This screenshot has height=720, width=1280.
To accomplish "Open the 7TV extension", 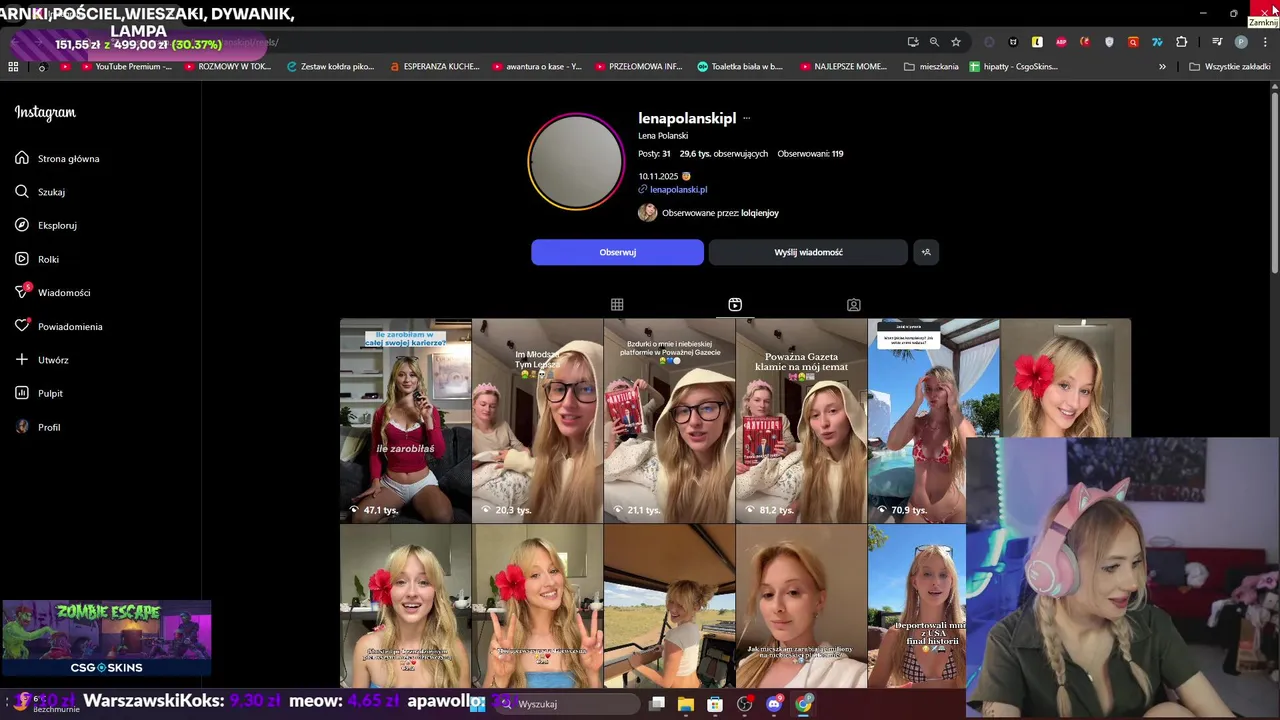I will (1157, 42).
